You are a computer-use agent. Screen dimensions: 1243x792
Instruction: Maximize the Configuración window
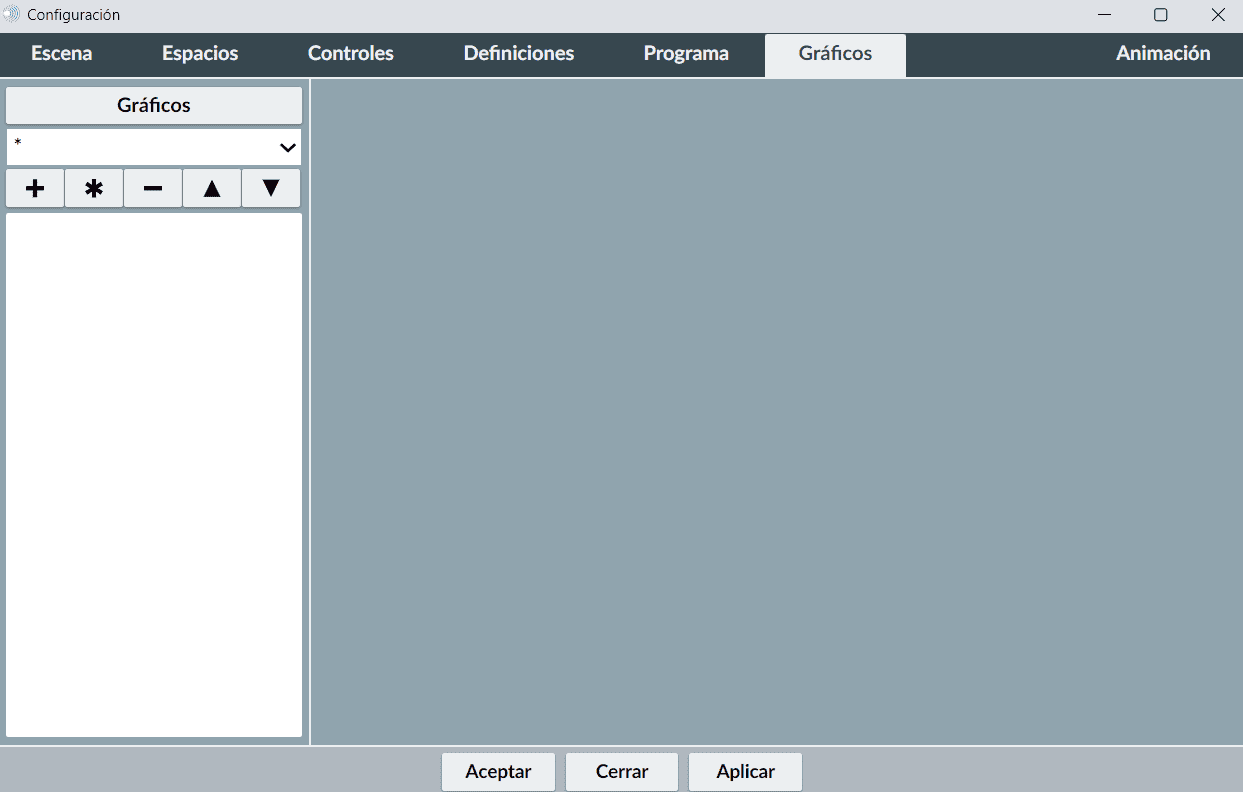point(1161,15)
